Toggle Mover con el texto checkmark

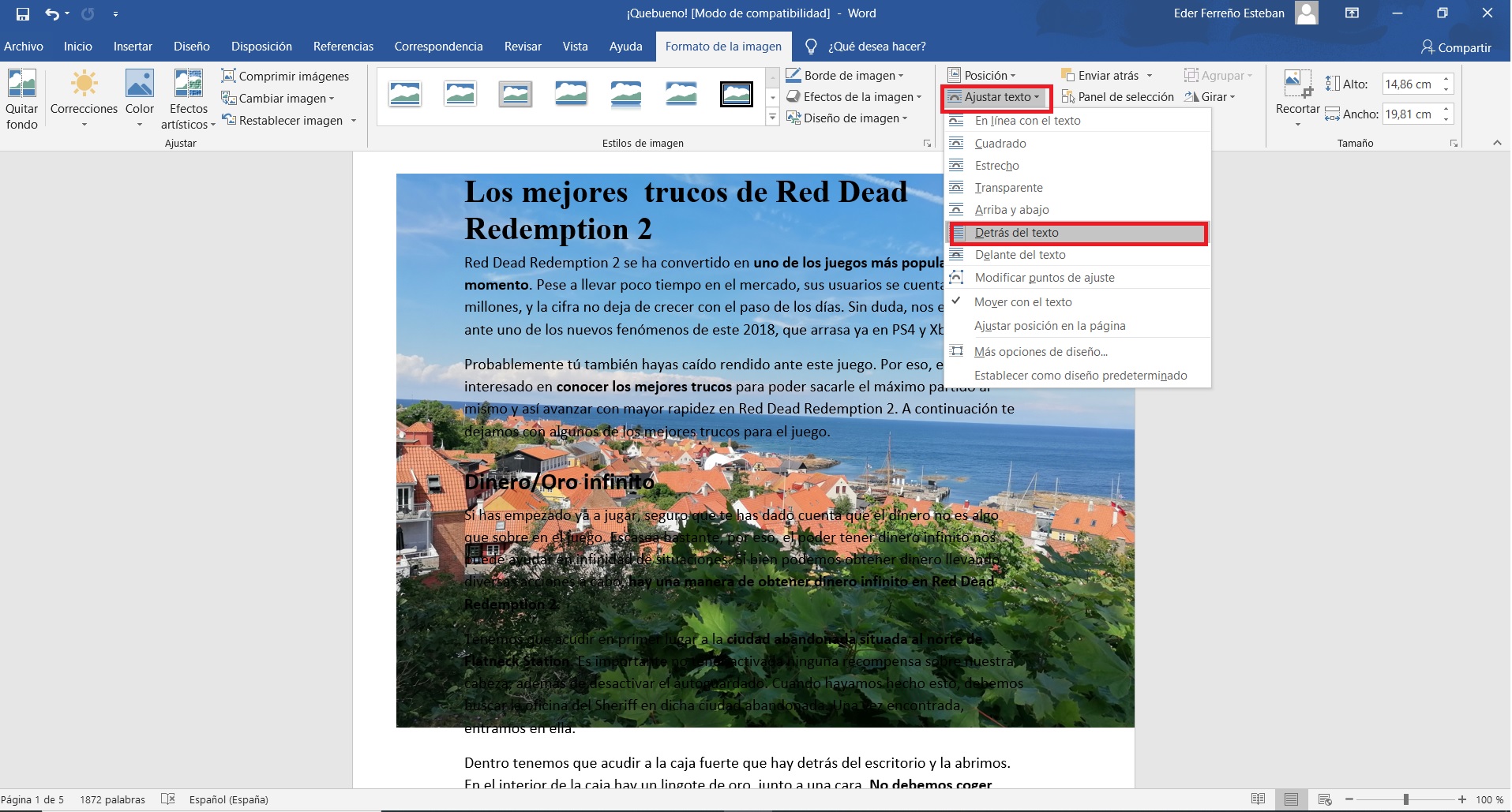1078,302
